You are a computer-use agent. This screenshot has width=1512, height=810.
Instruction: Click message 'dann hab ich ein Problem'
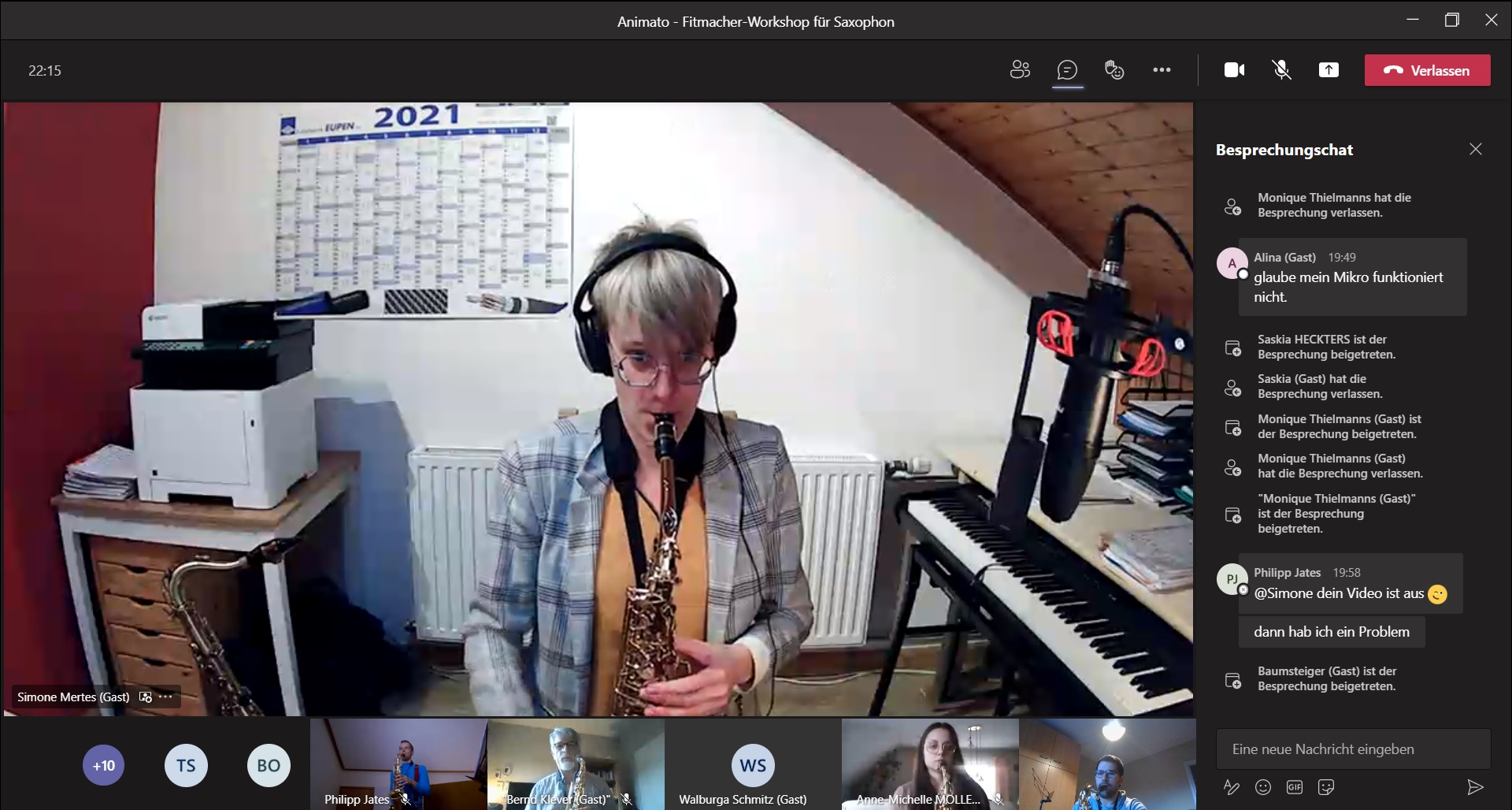[1332, 632]
